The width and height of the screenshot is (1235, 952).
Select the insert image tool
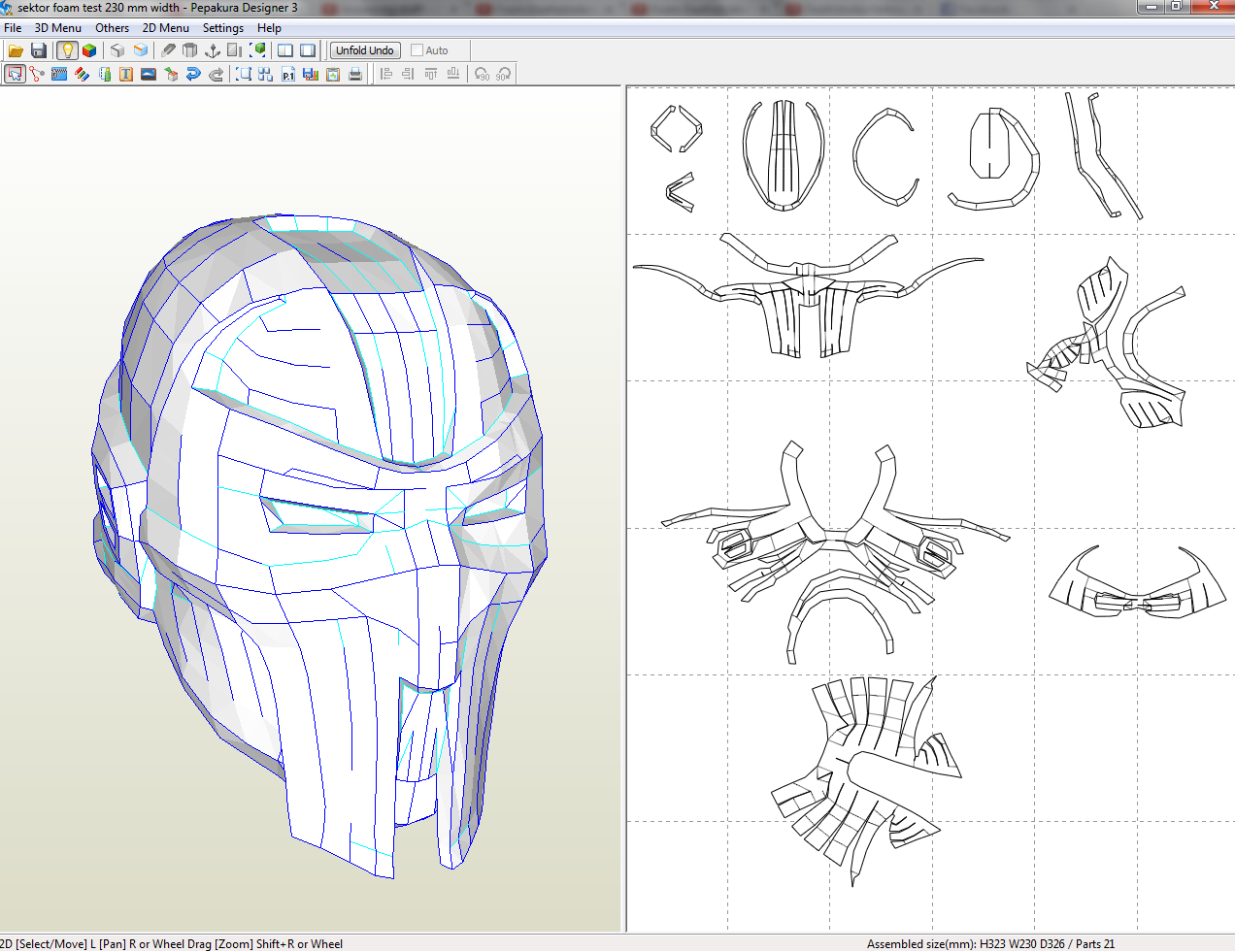pos(149,74)
